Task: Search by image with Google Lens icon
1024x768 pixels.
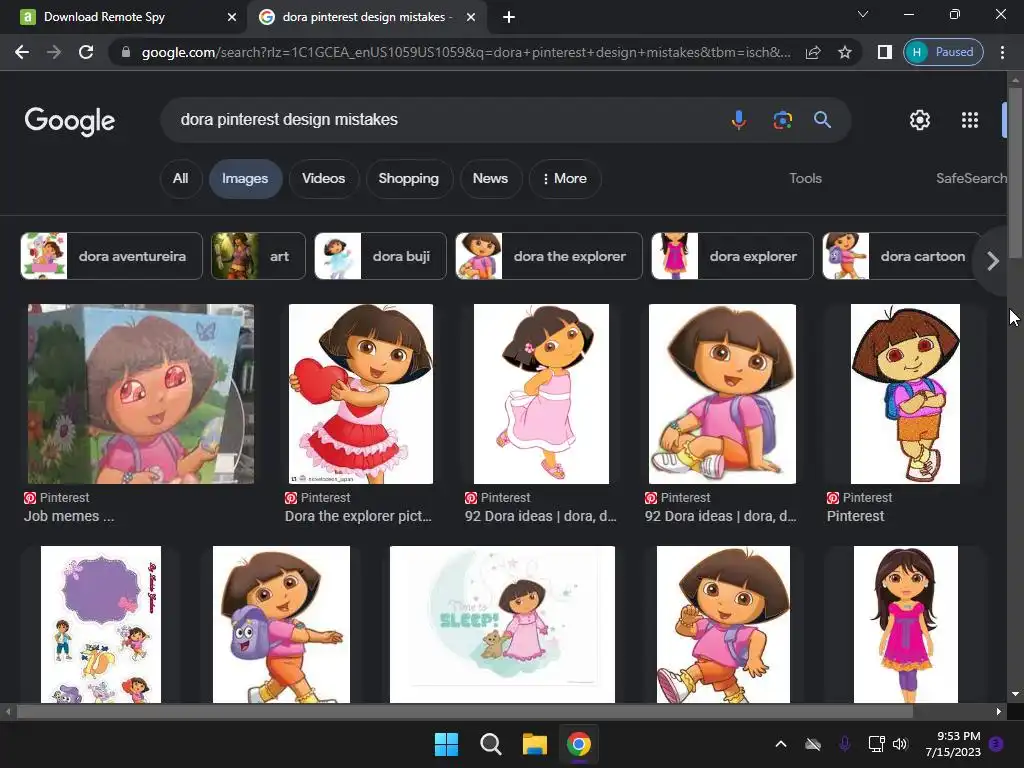Action: [782, 120]
